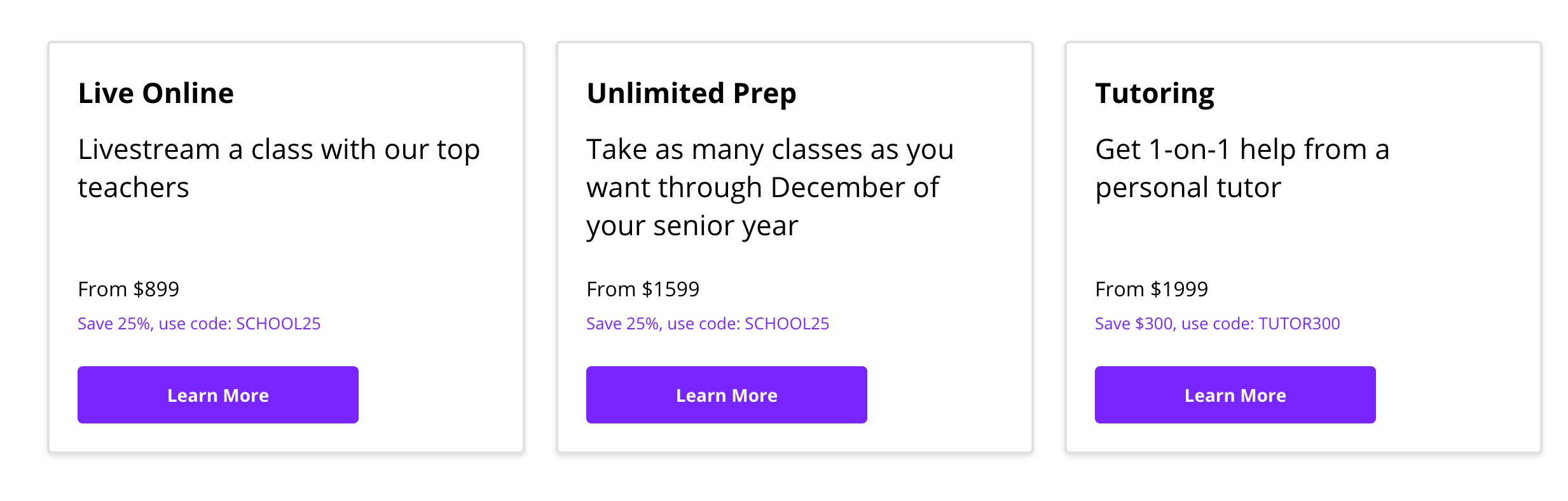Viewport: 1568px width, 501px height.
Task: Click the unlimited classes description text
Action: (x=769, y=186)
